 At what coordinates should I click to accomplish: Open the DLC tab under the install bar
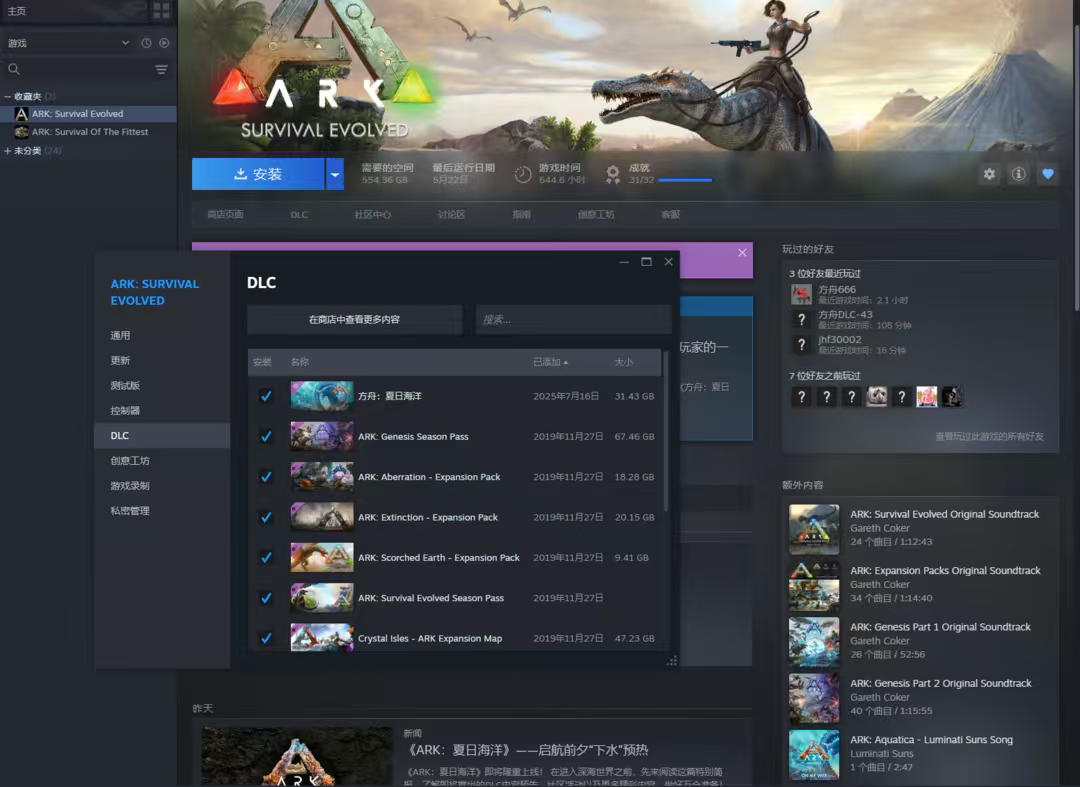[299, 215]
